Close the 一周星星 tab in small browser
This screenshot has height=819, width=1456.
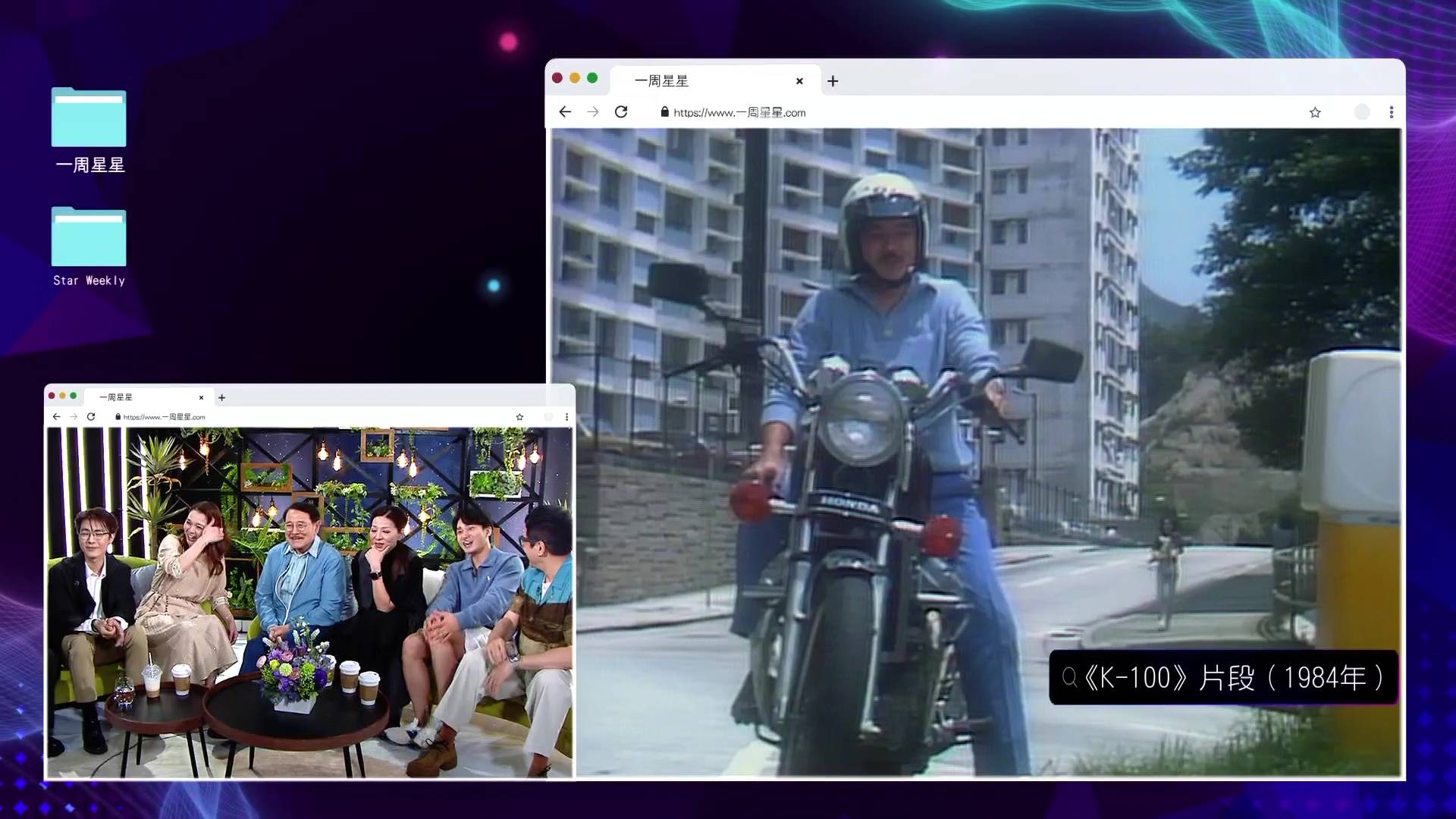[201, 397]
